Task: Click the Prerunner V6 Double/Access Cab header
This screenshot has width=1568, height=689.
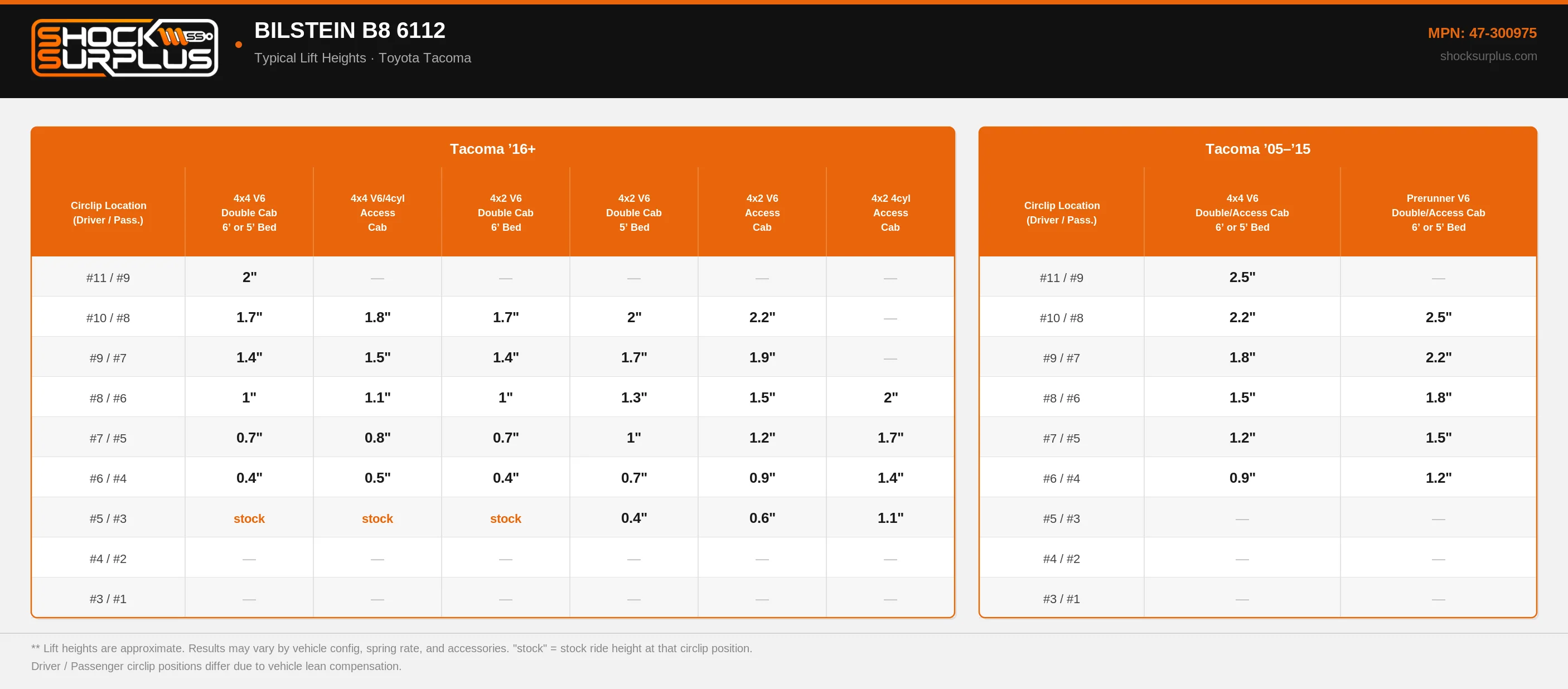Action: point(1438,212)
